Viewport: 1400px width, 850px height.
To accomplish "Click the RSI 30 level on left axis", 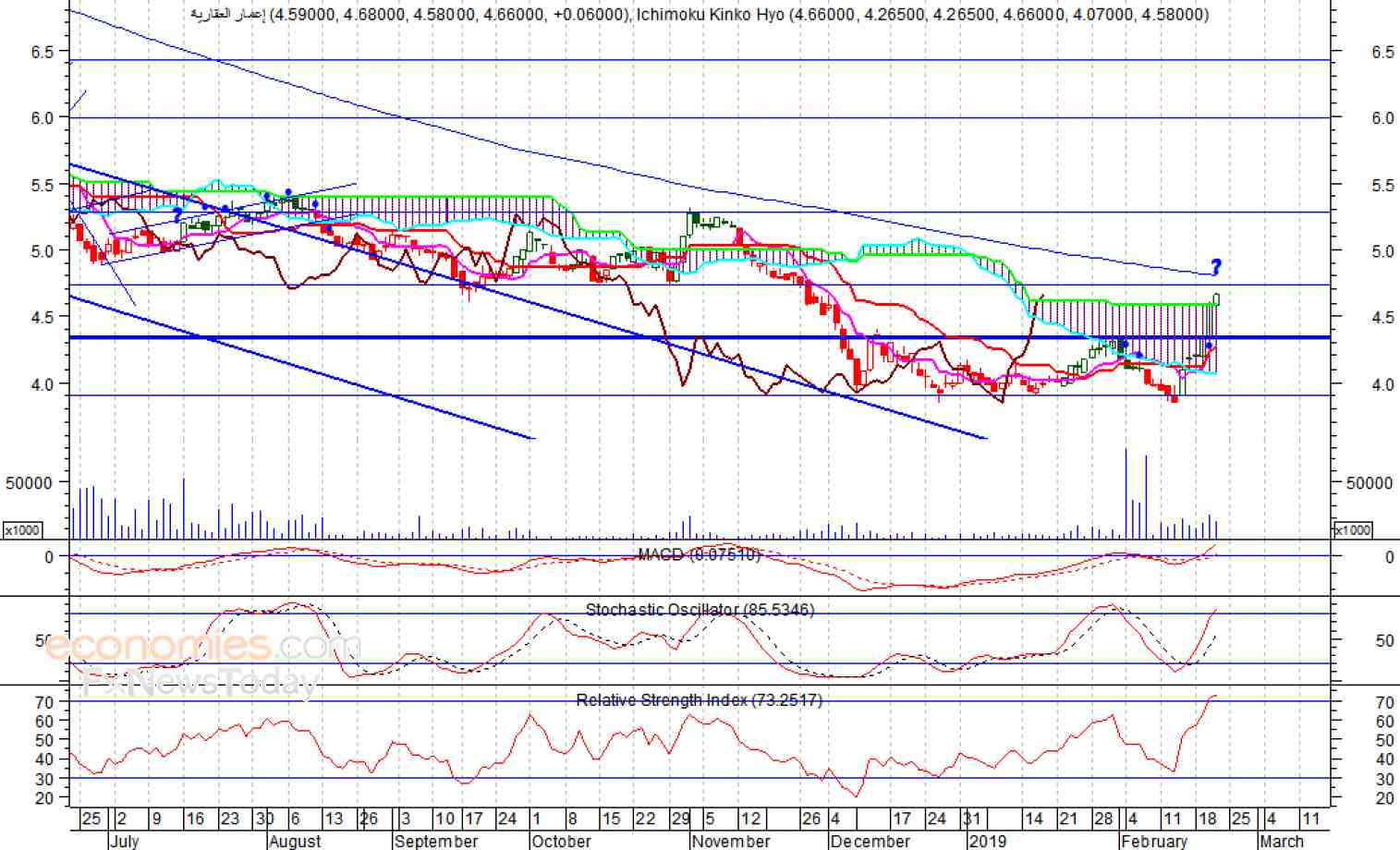I will [44, 779].
